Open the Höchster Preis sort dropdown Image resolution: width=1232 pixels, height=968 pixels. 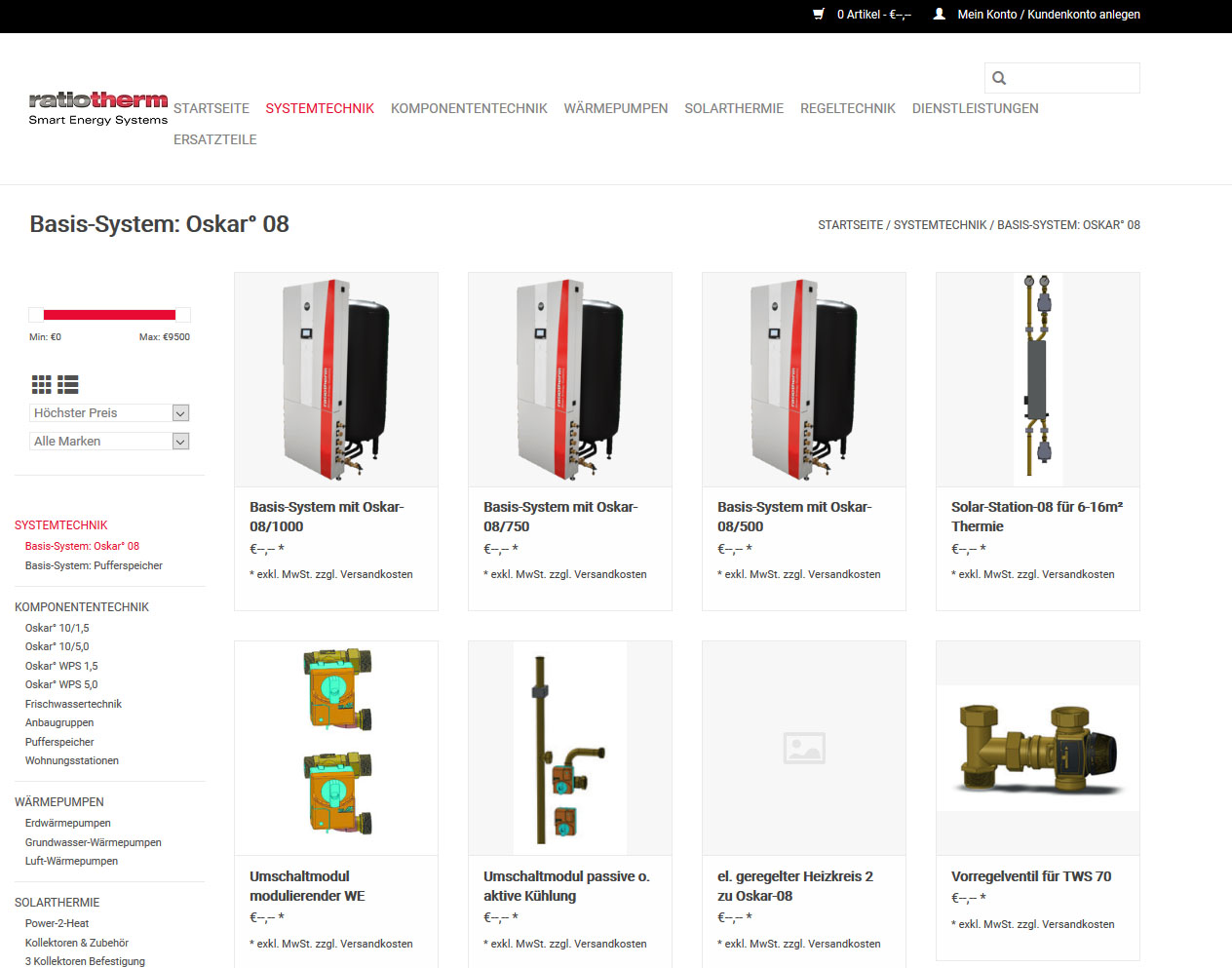point(109,413)
